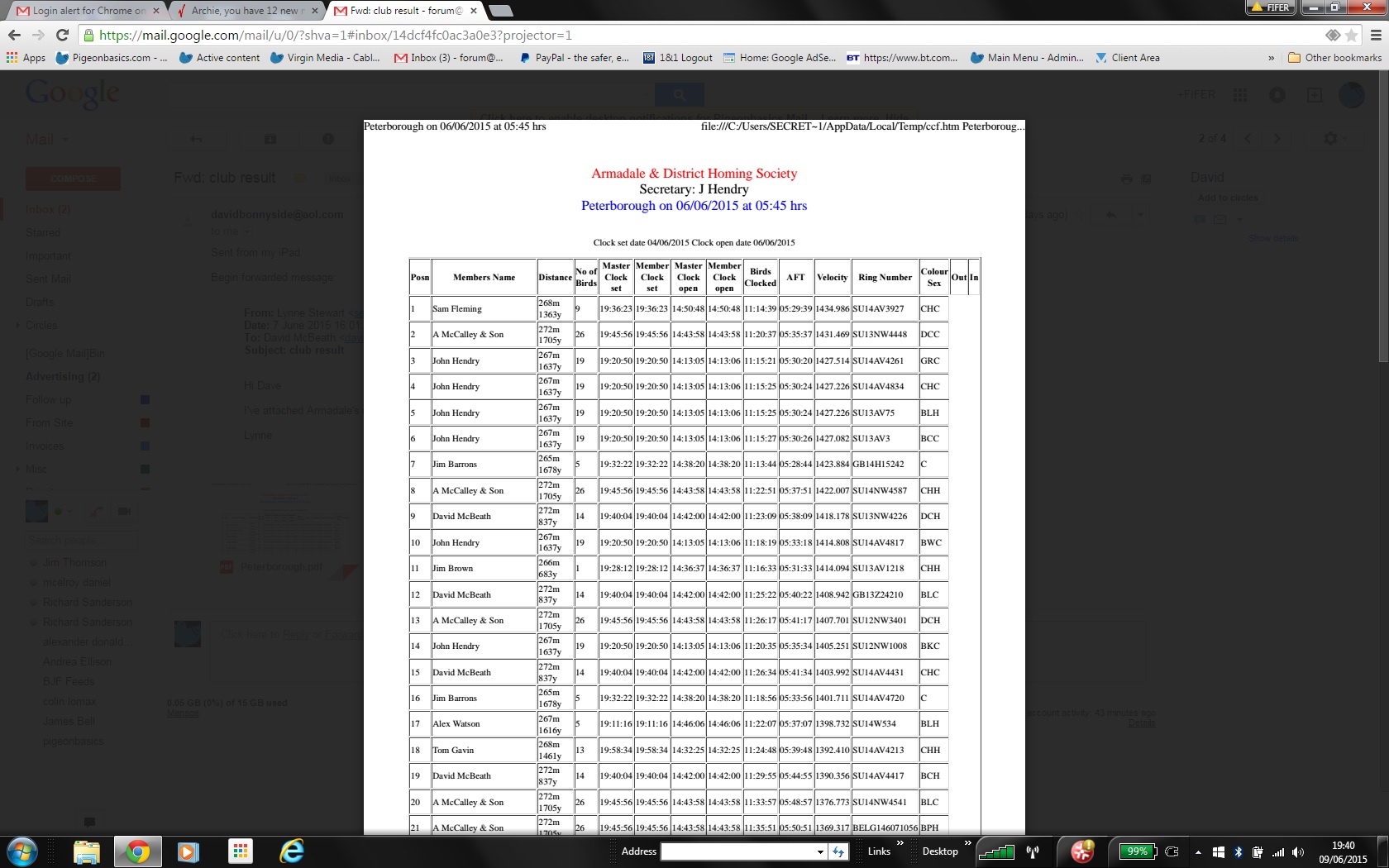Open Pigeonbasics.com bookmark
Viewport: 1389px width, 868px height.
112,58
